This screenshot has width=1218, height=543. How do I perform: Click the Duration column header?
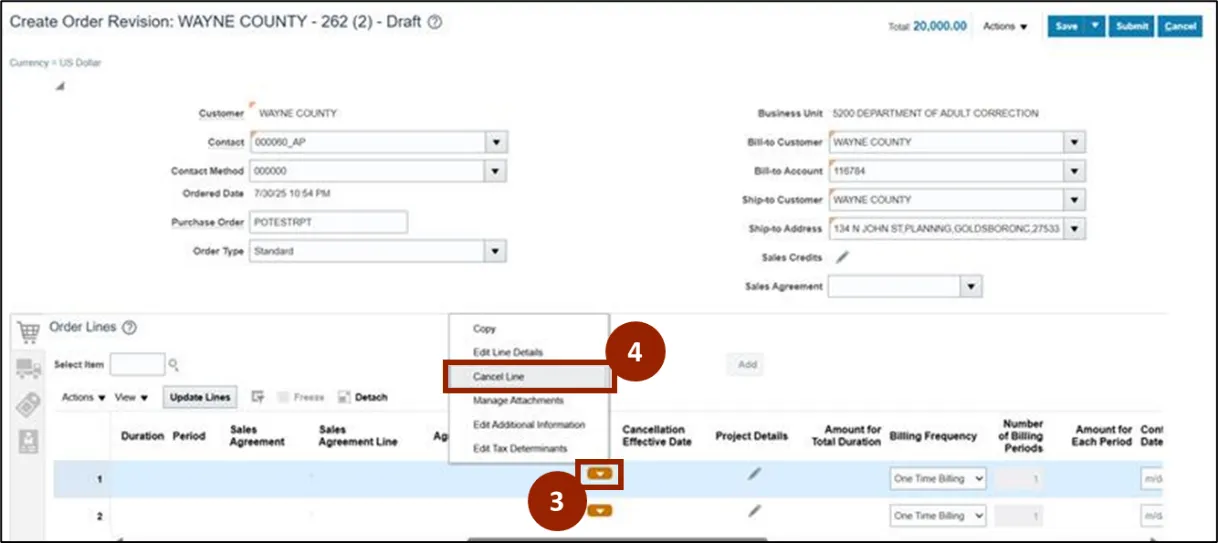(142, 436)
